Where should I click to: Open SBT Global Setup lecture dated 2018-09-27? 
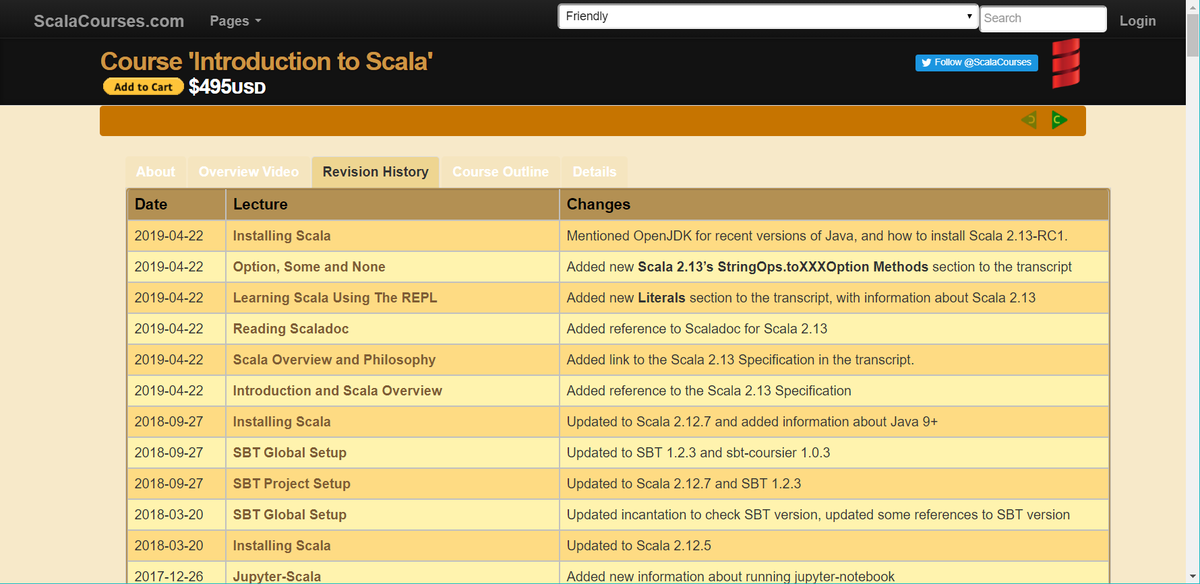pyautogui.click(x=290, y=453)
